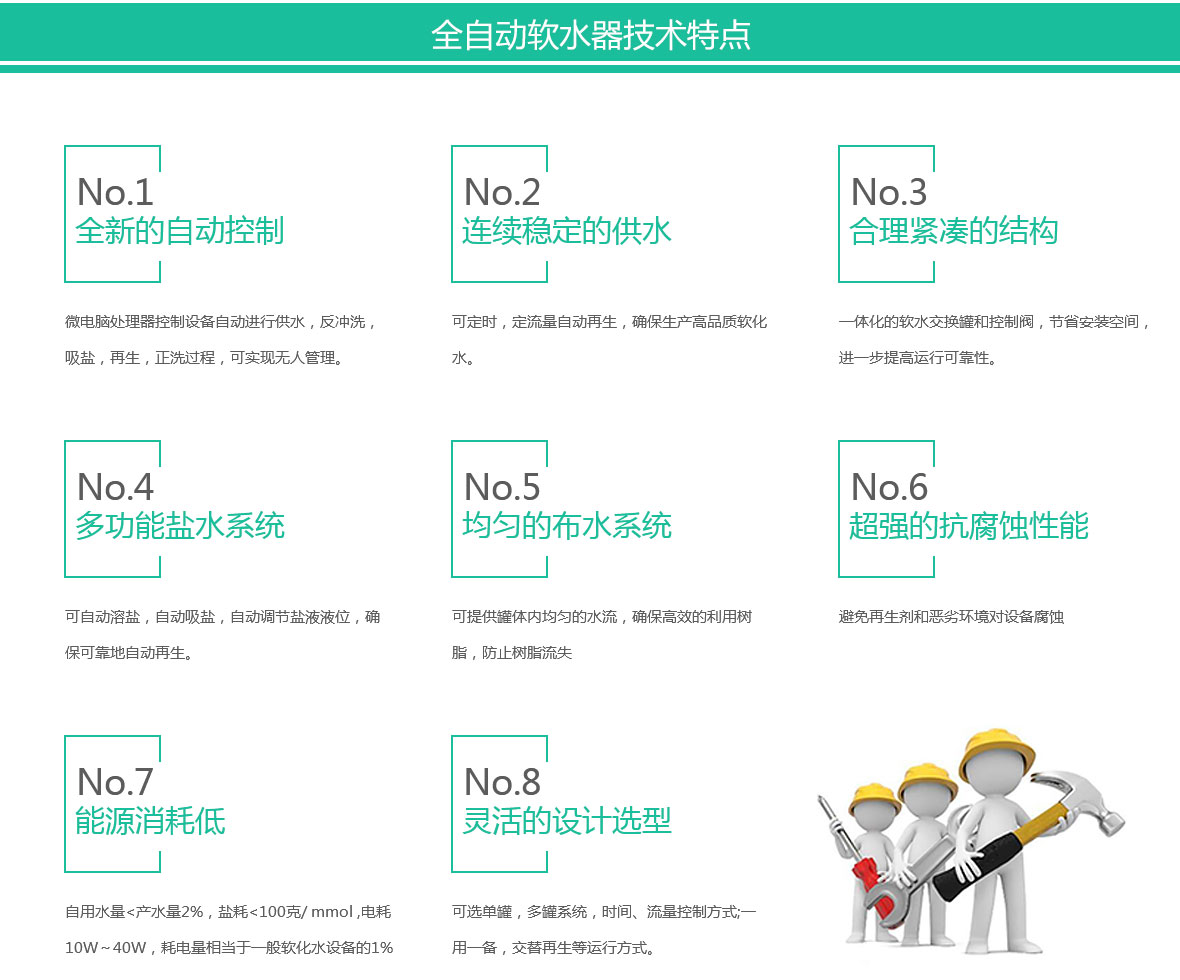Select the heading 全新的自动控制
Image resolution: width=1180 pixels, height=980 pixels.
(x=180, y=231)
